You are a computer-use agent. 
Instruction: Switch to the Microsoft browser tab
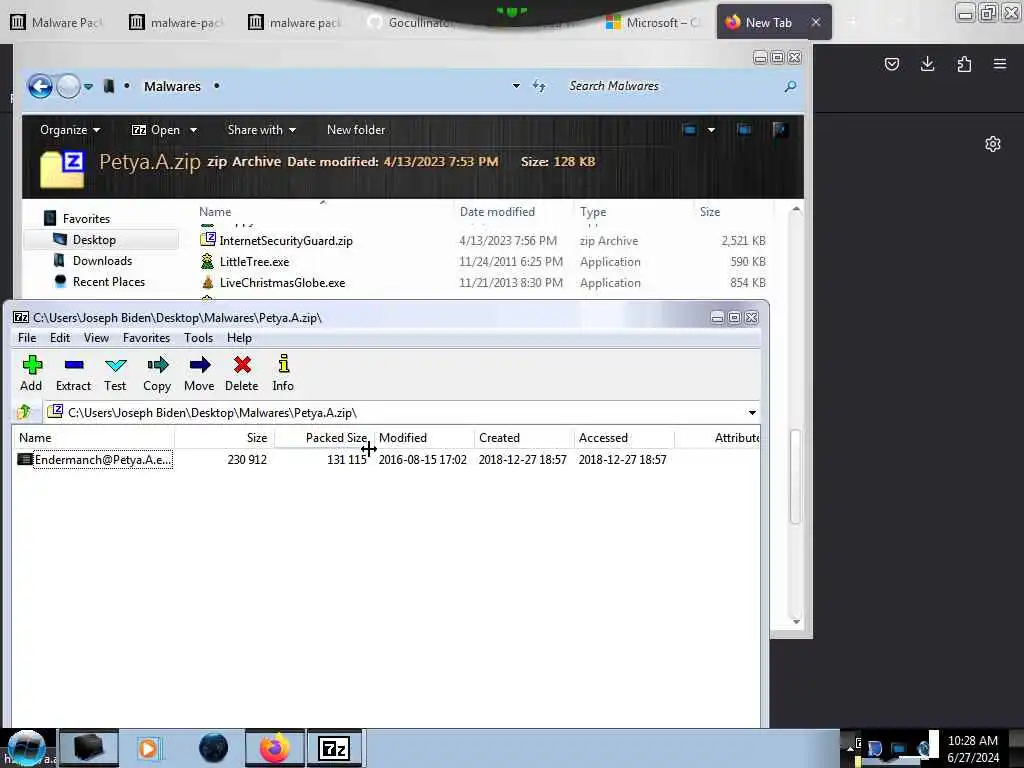(x=655, y=23)
